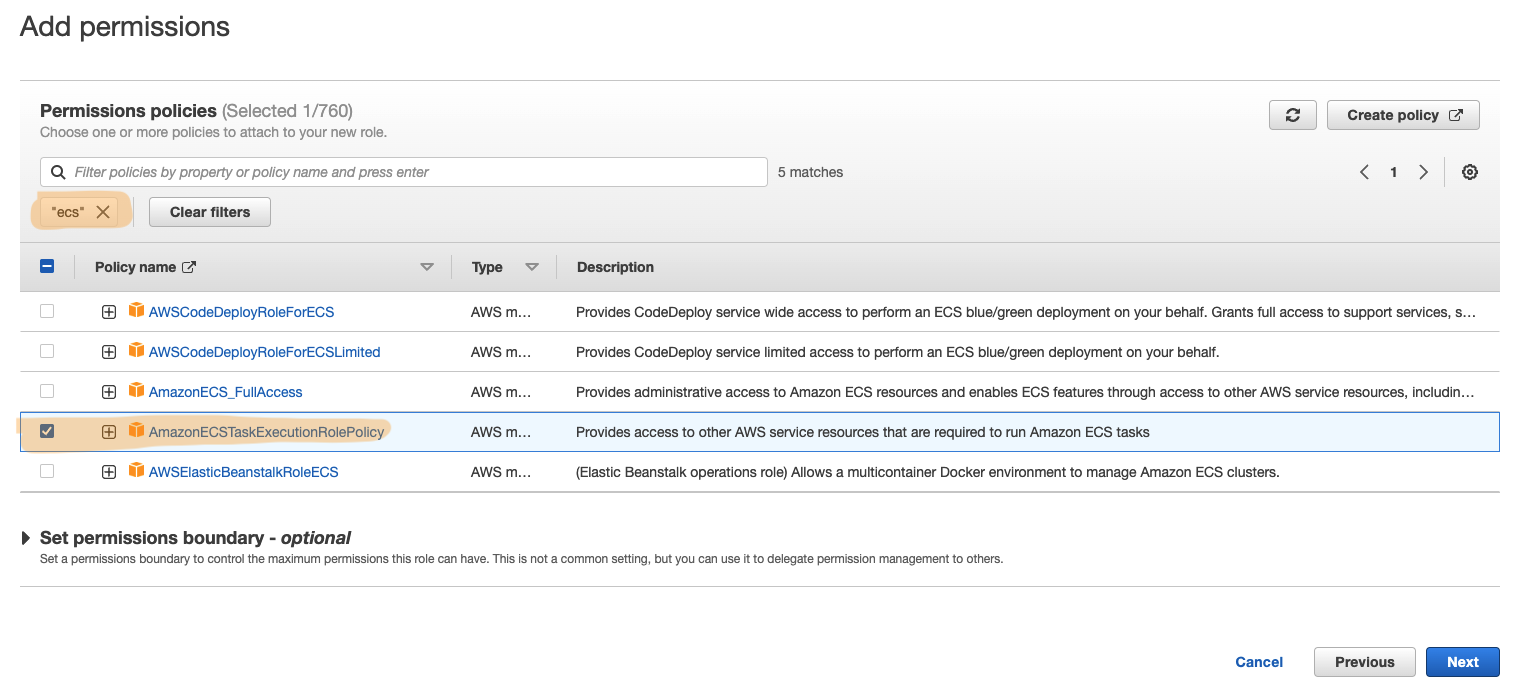This screenshot has width=1518, height=694.
Task: Click the "5 matches" result count text
Action: (810, 172)
